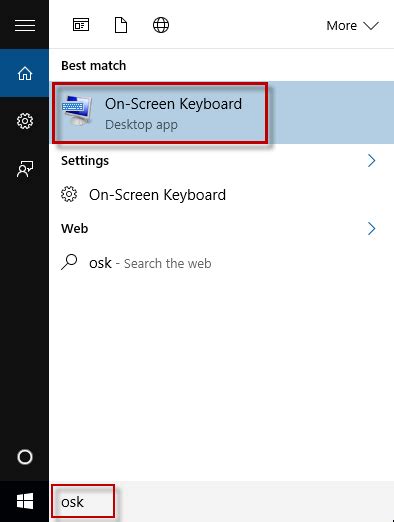Expand the Web results chevron
The height and width of the screenshot is (522, 394).
point(371,229)
